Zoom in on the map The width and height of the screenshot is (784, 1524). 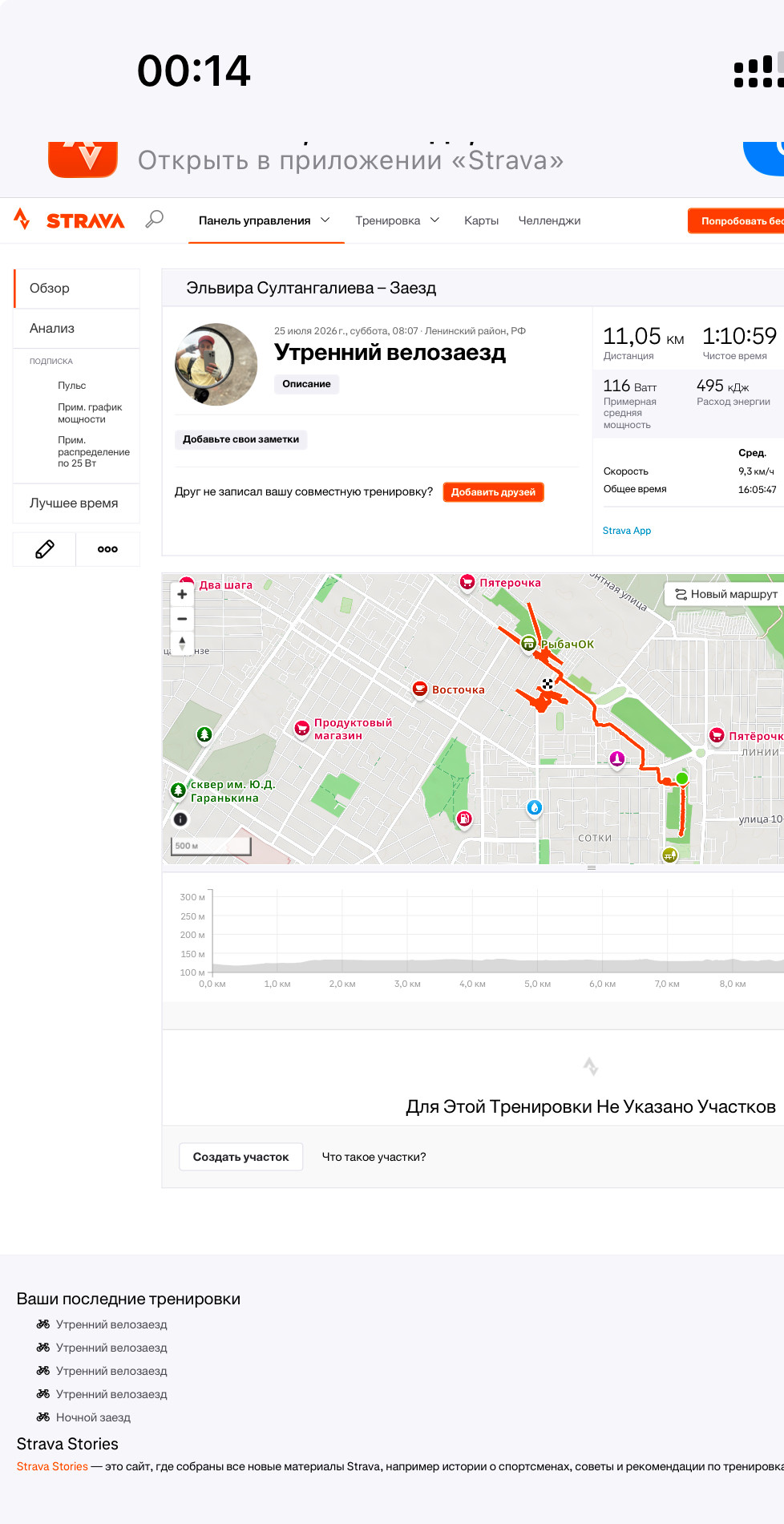[182, 594]
